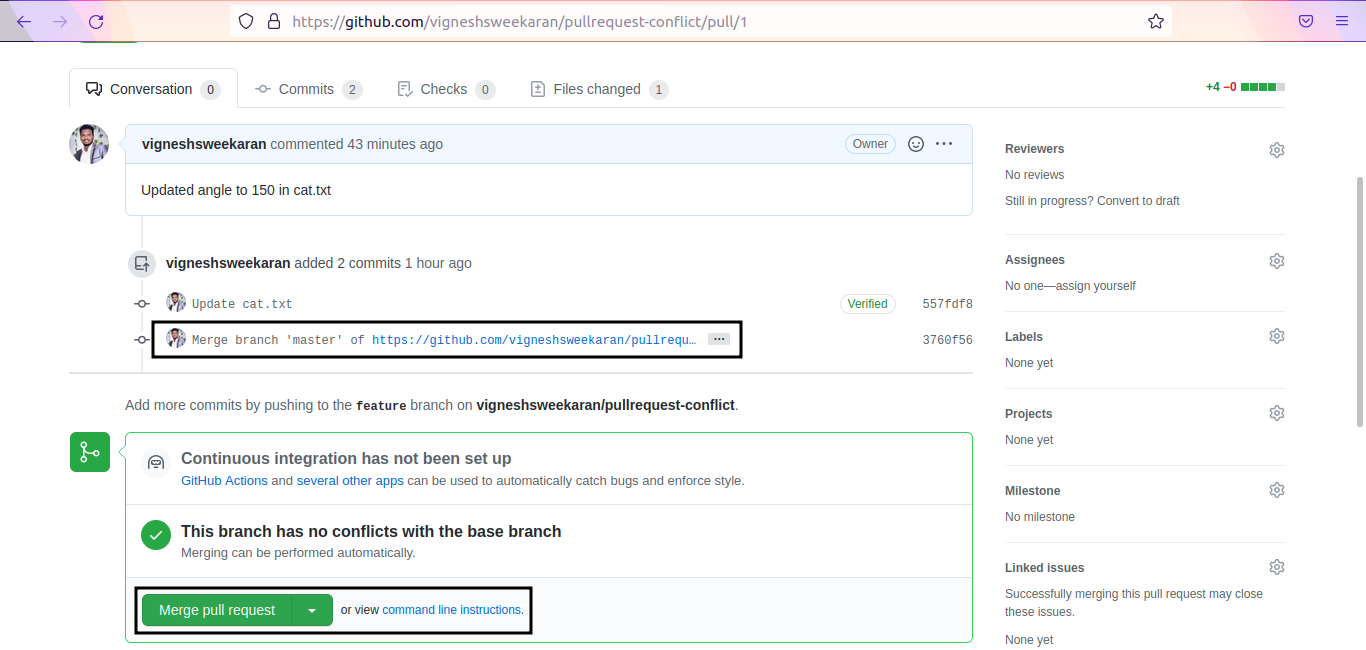Expand the merge commit message ellipsis
The width and height of the screenshot is (1366, 650).
718,340
